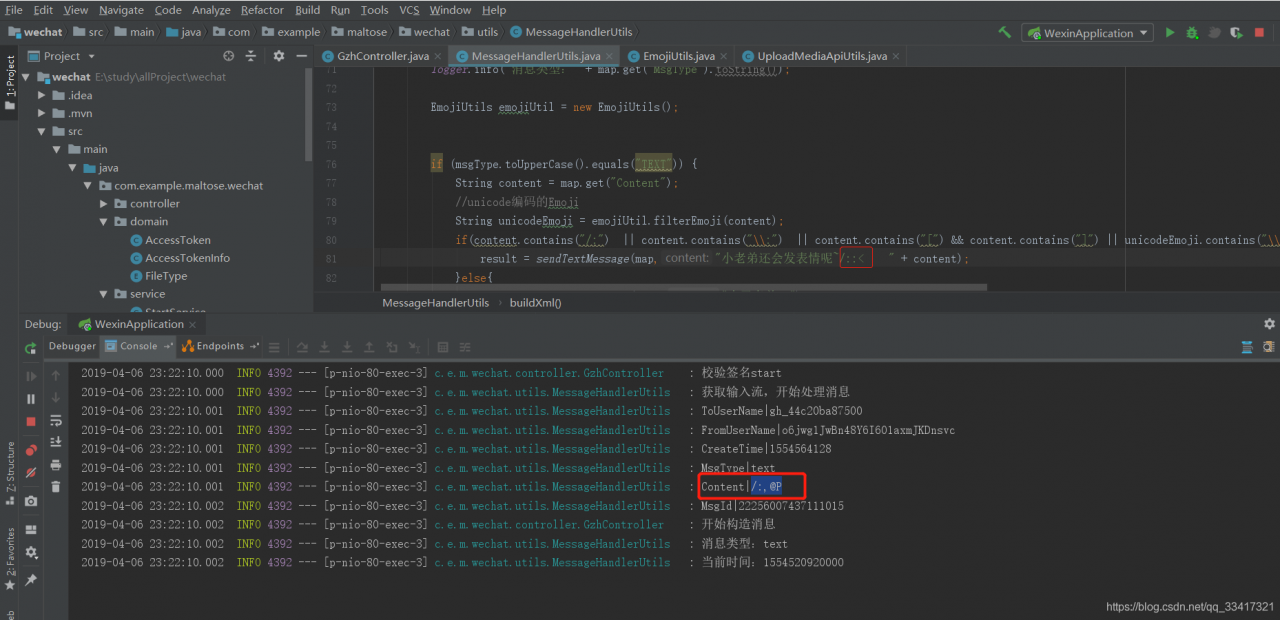View breakpoints with the double red circle icon
1280x620 pixels.
31,450
